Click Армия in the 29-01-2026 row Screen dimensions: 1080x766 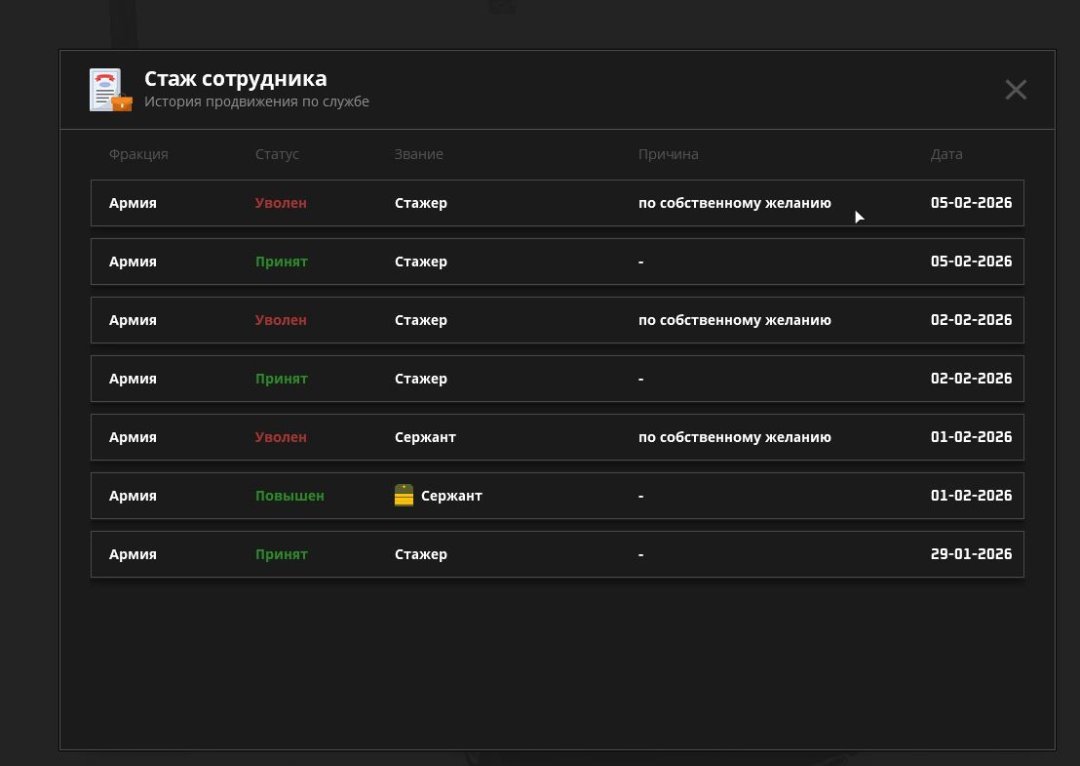(132, 554)
